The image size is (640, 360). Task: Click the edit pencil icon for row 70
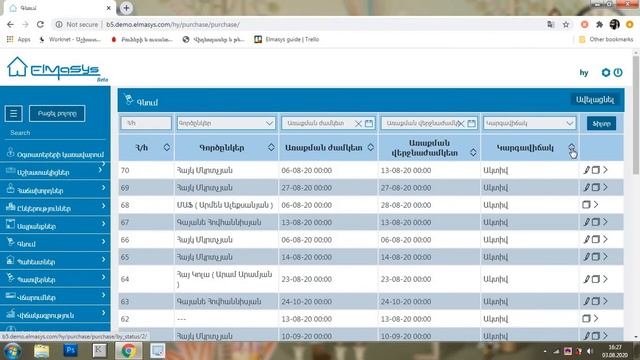(587, 170)
